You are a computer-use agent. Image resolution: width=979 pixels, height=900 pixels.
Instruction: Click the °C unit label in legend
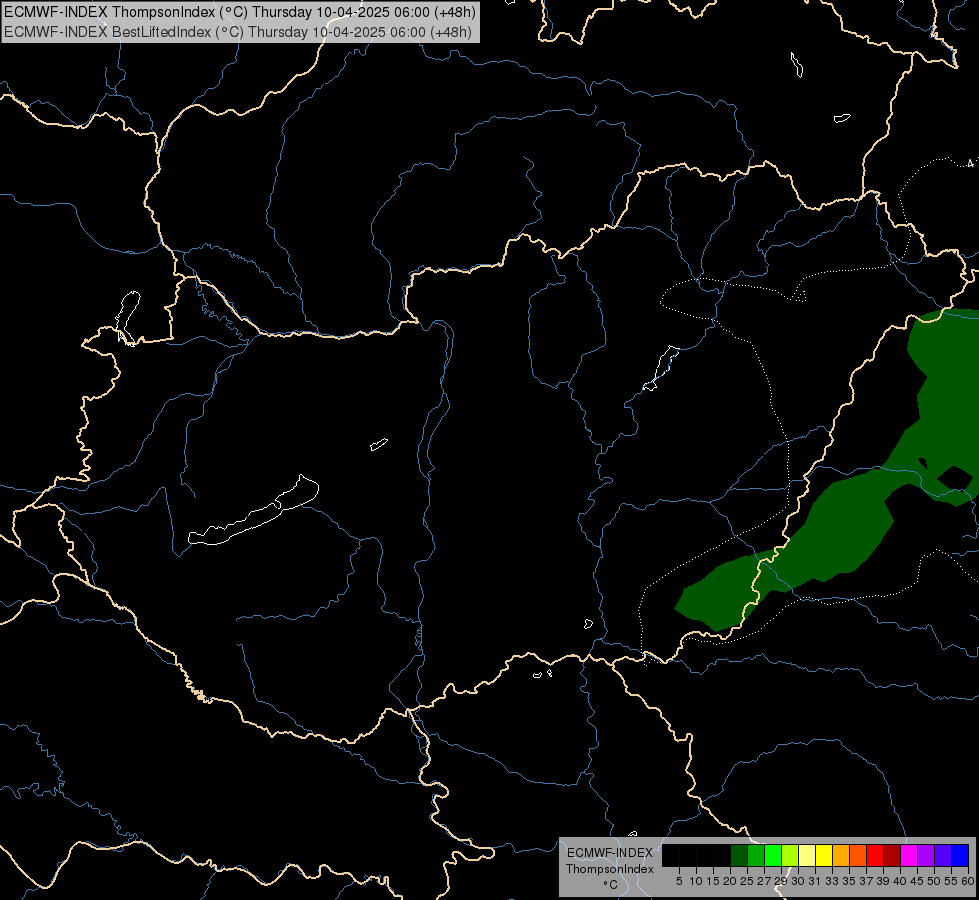611,885
